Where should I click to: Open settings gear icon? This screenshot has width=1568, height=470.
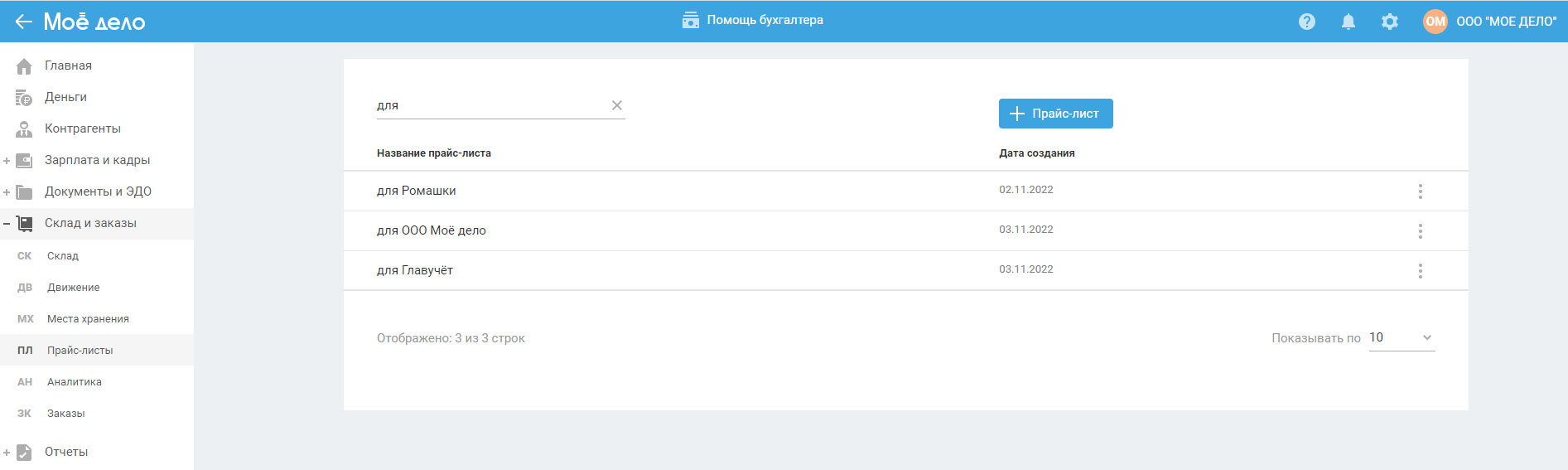[1390, 22]
